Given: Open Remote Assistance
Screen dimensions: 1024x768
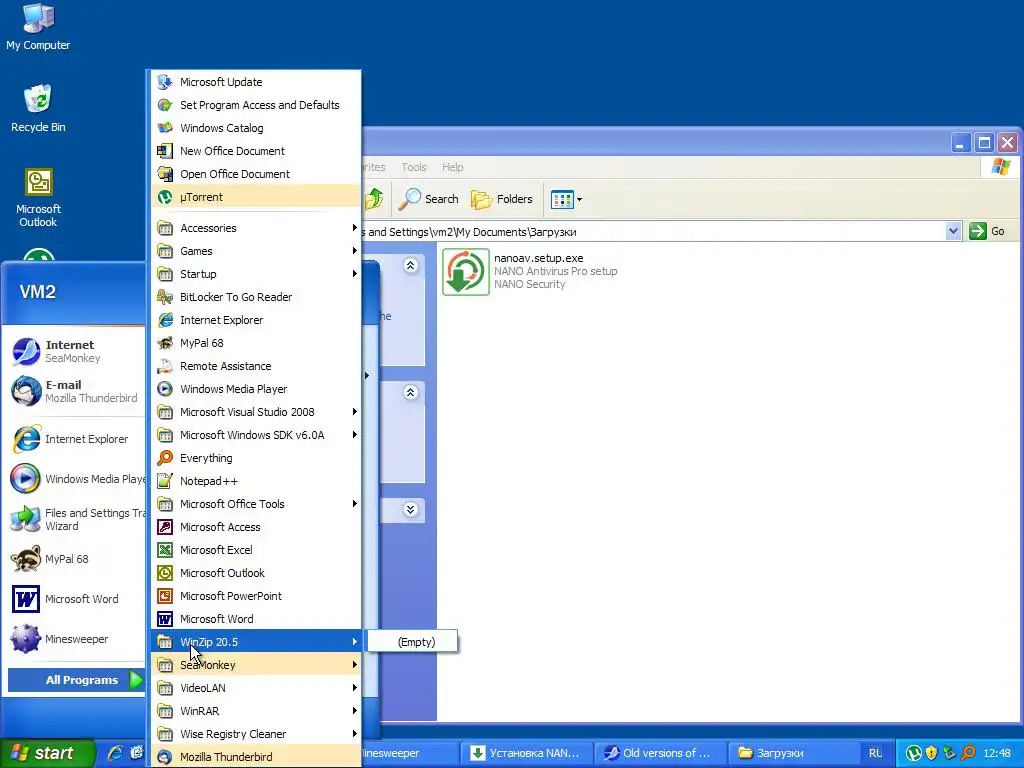Looking at the screenshot, I should [x=256, y=366].
